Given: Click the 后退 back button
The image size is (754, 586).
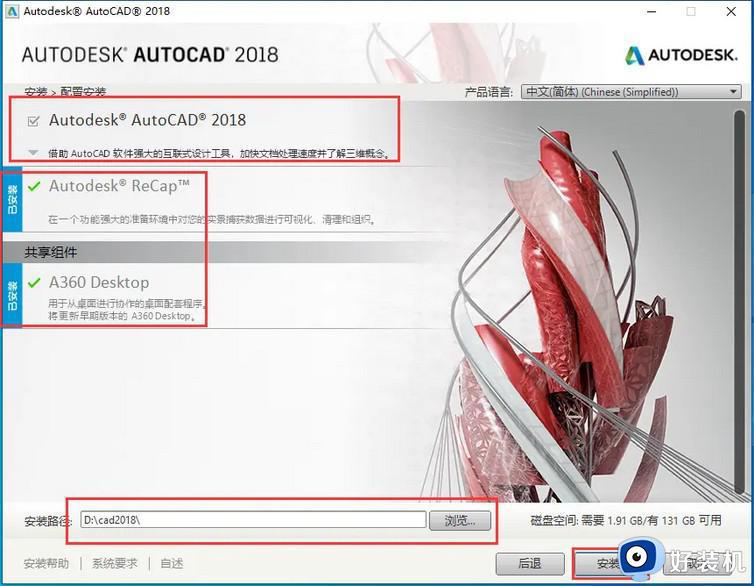Looking at the screenshot, I should tap(529, 563).
